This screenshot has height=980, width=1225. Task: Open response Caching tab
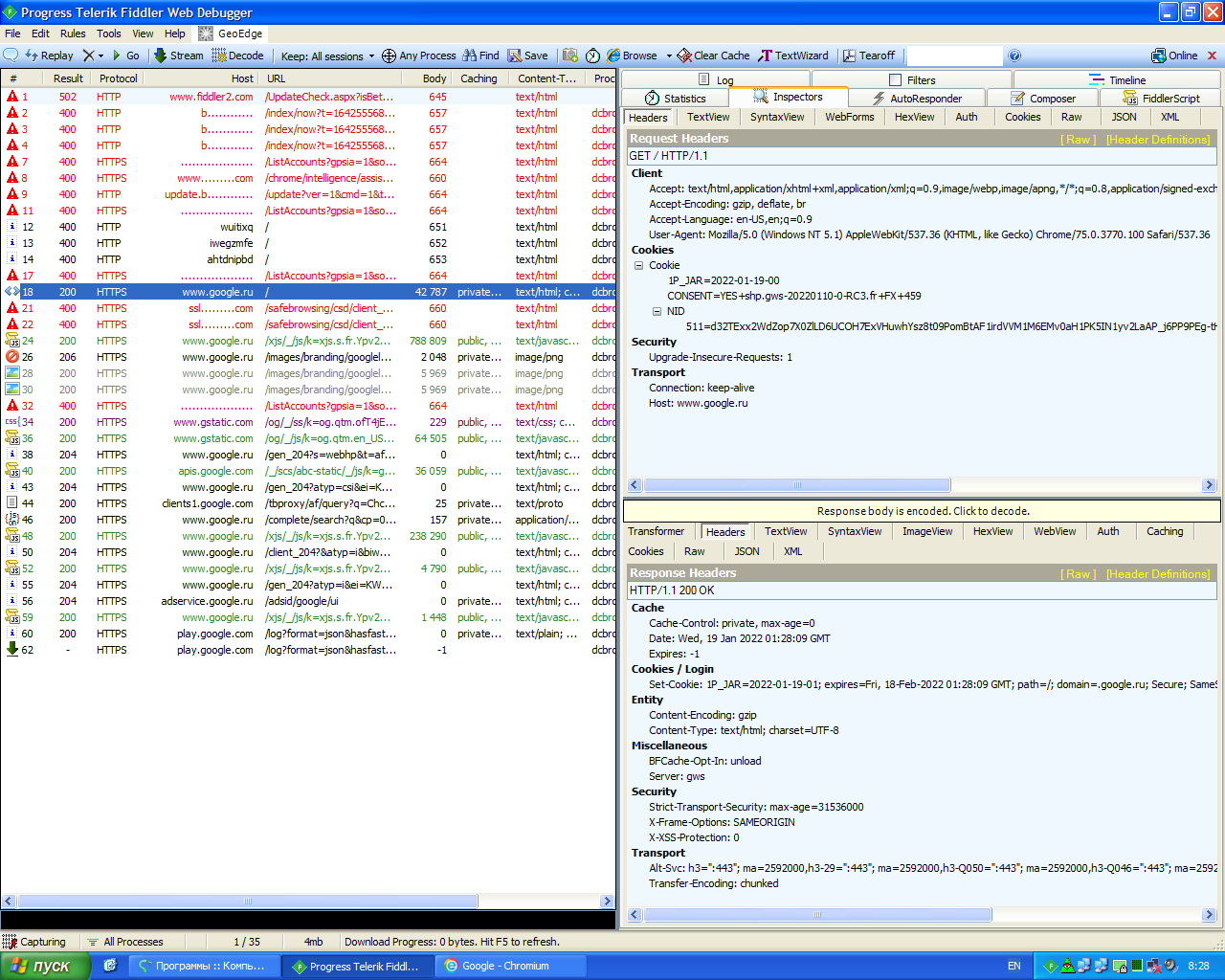pyautogui.click(x=1165, y=531)
